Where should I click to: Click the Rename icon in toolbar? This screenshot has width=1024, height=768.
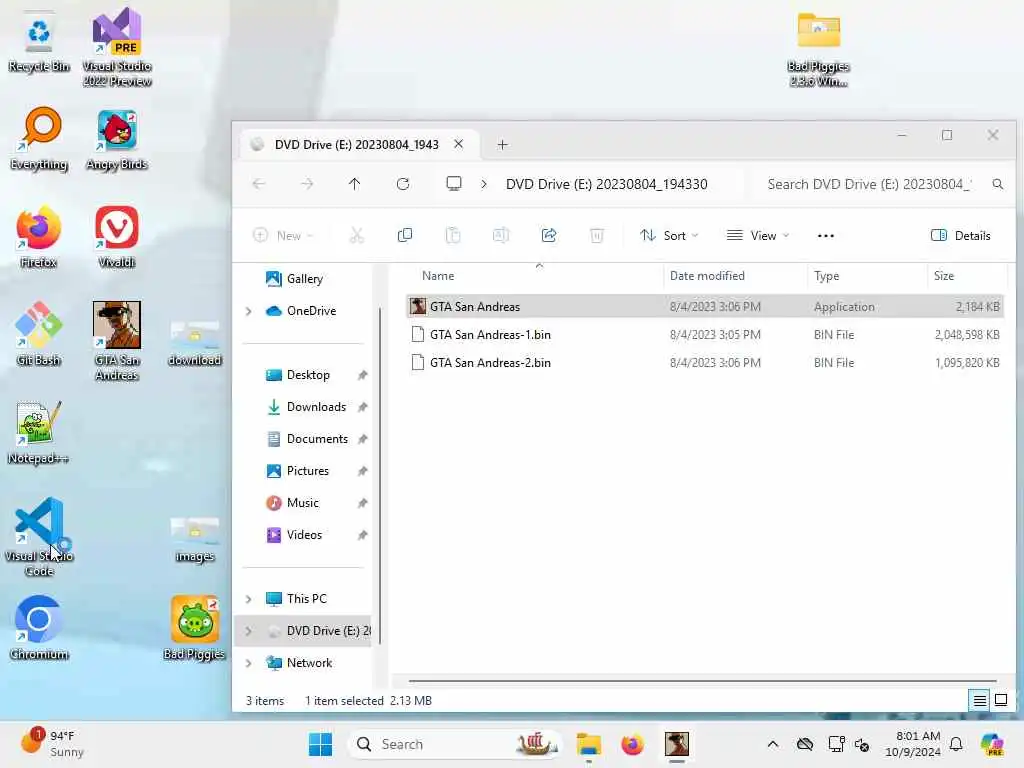(x=501, y=235)
